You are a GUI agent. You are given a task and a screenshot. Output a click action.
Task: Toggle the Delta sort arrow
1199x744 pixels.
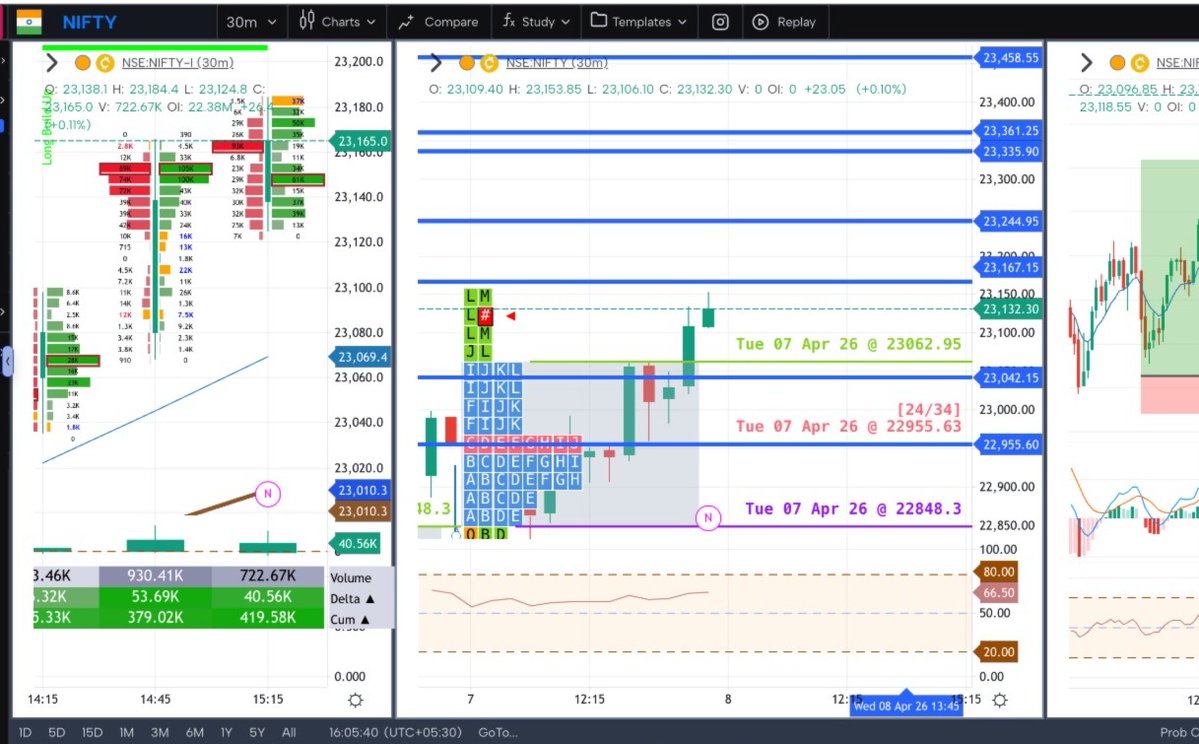(x=370, y=599)
